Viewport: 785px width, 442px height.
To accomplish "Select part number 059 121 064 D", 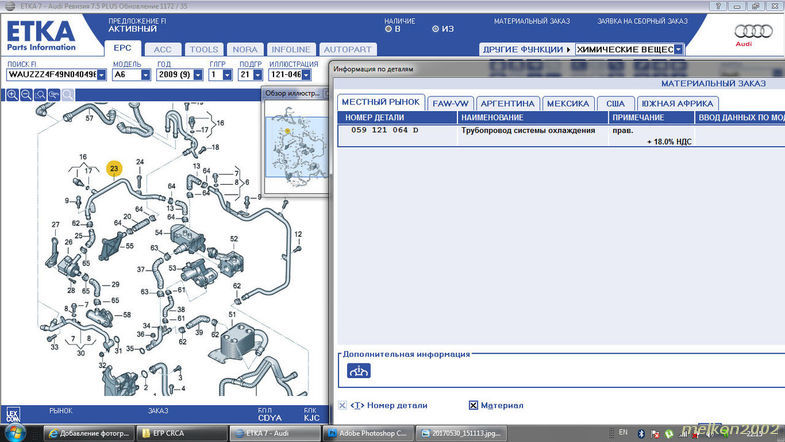I will point(384,130).
